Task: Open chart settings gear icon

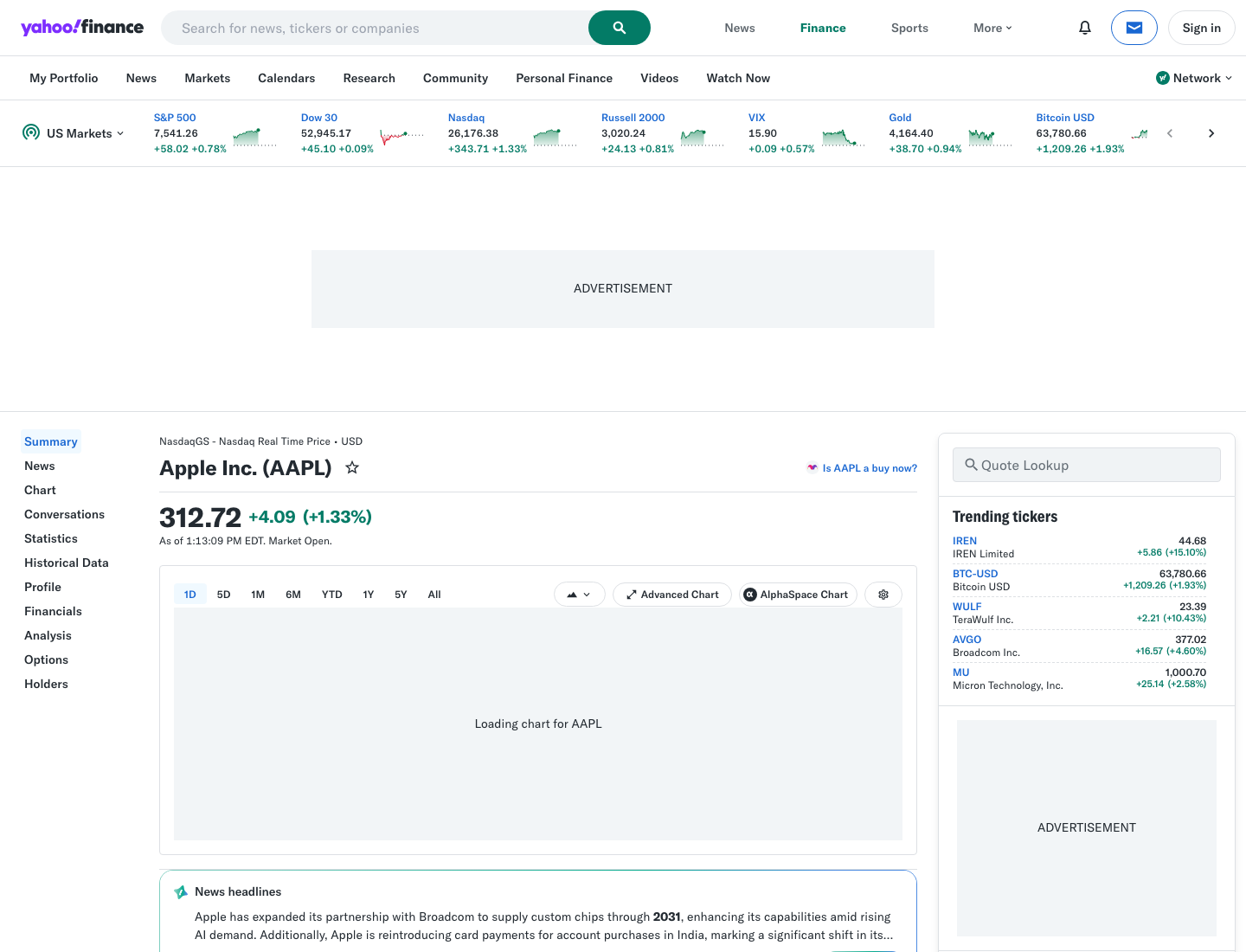Action: [883, 595]
